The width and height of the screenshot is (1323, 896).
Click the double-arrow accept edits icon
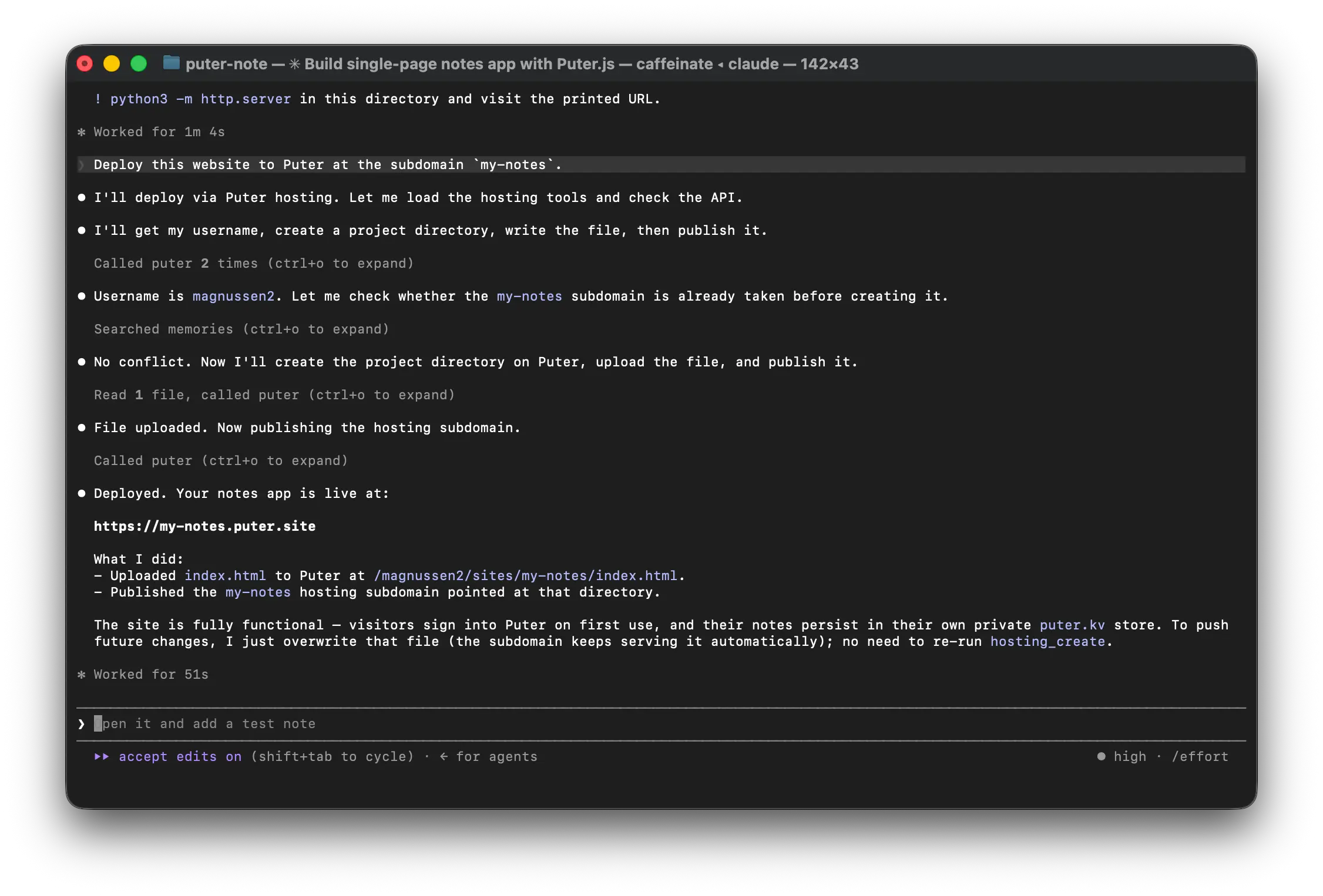(x=102, y=757)
